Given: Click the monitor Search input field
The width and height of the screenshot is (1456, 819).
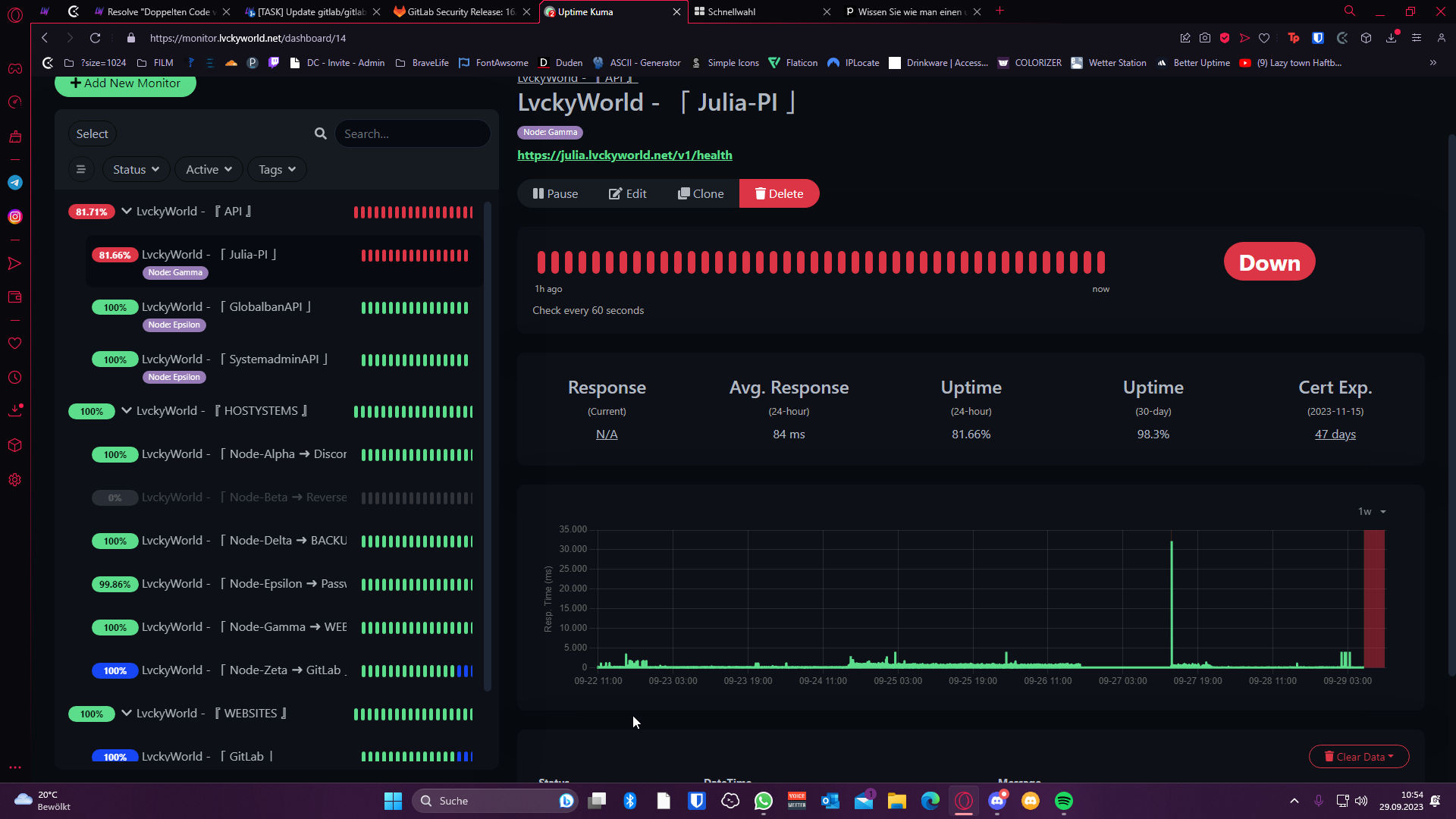Looking at the screenshot, I should point(412,133).
